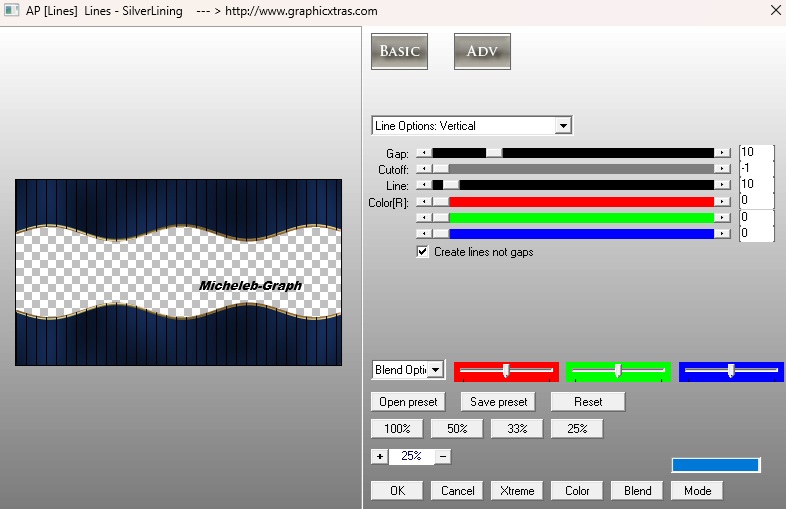Screen dimensions: 786x509
Task: Click left arrow of Gap slider
Action: point(424,153)
